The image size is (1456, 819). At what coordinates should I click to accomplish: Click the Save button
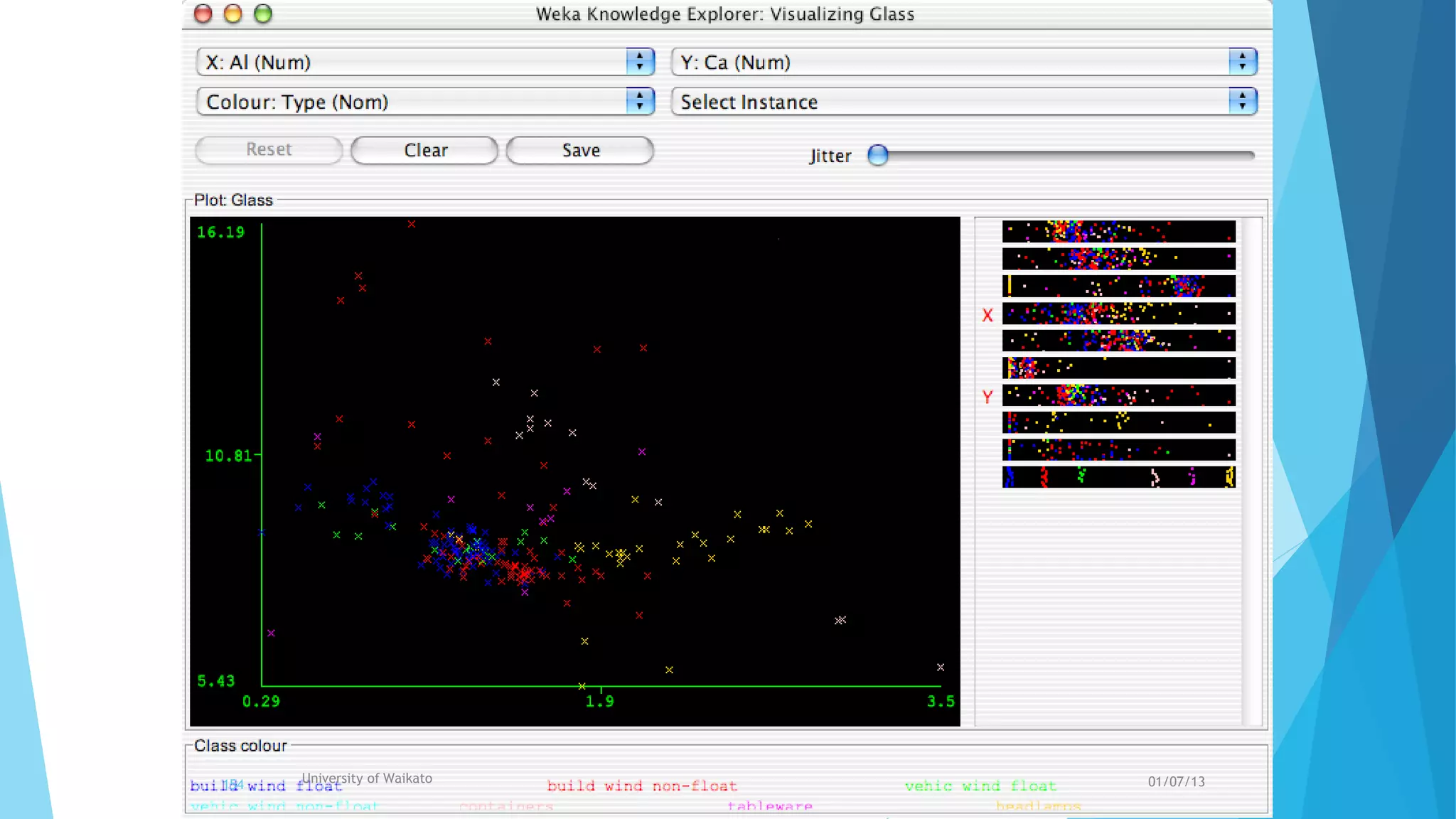tap(580, 150)
